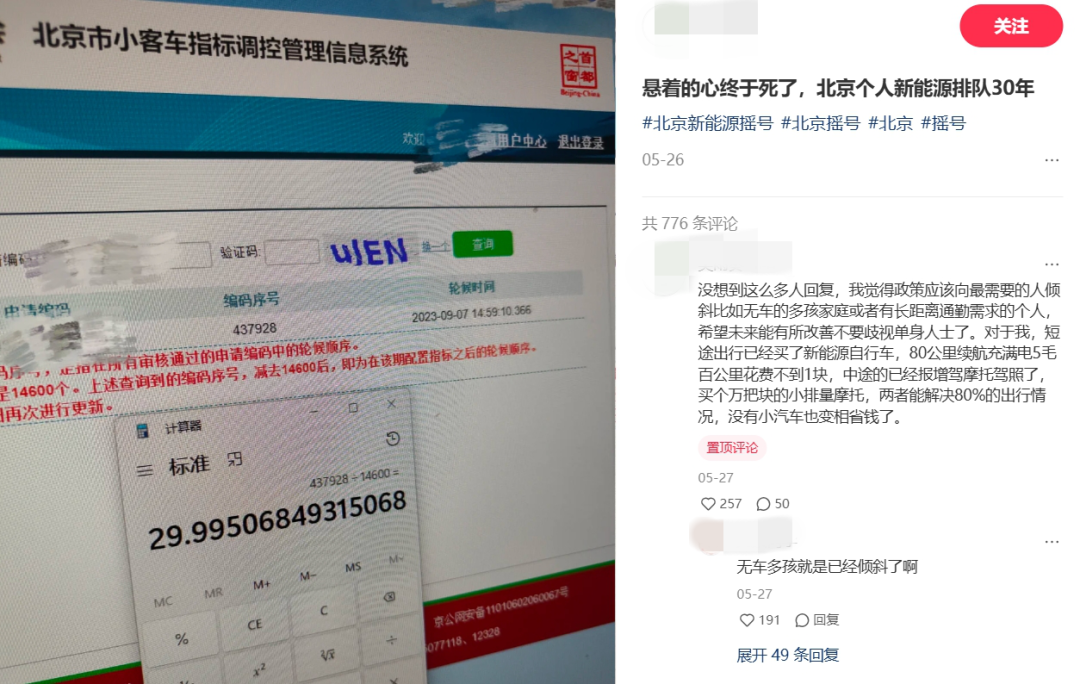
Task: Open the #北京 hashtag link
Action: pos(890,123)
